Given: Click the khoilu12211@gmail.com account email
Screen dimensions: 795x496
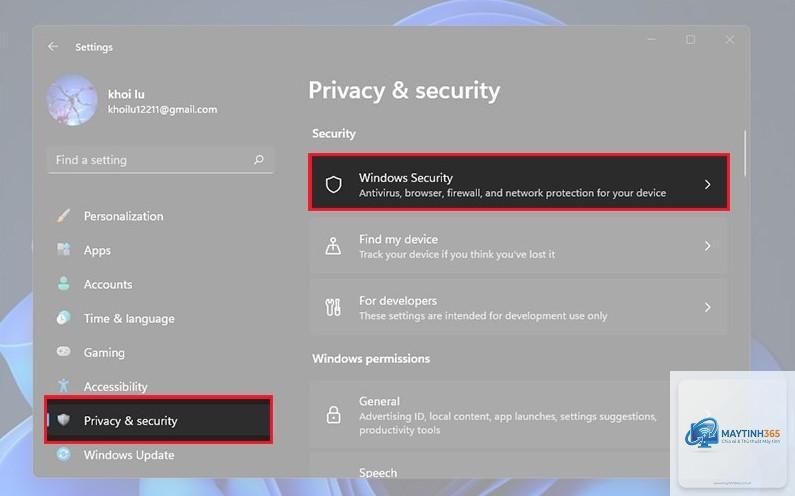Looking at the screenshot, I should point(162,109).
